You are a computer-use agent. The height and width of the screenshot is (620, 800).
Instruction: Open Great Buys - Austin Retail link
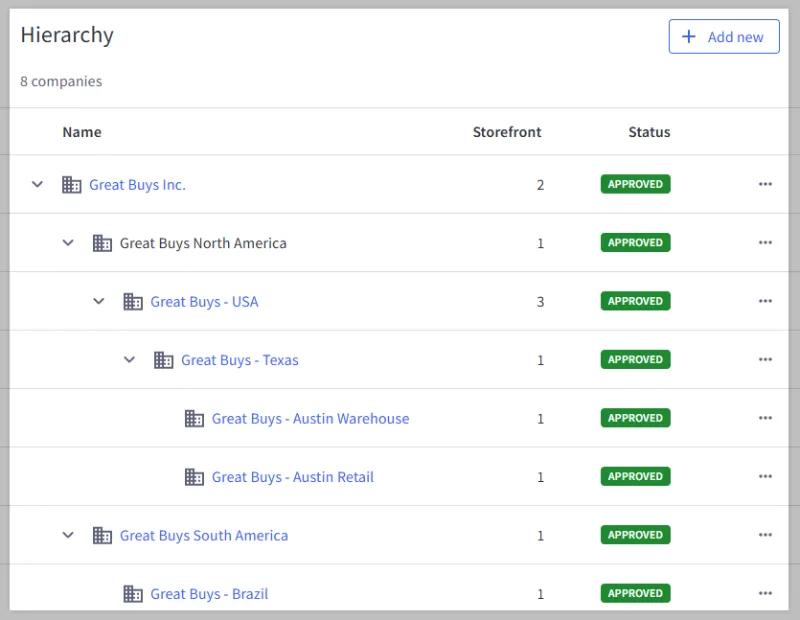coord(292,477)
